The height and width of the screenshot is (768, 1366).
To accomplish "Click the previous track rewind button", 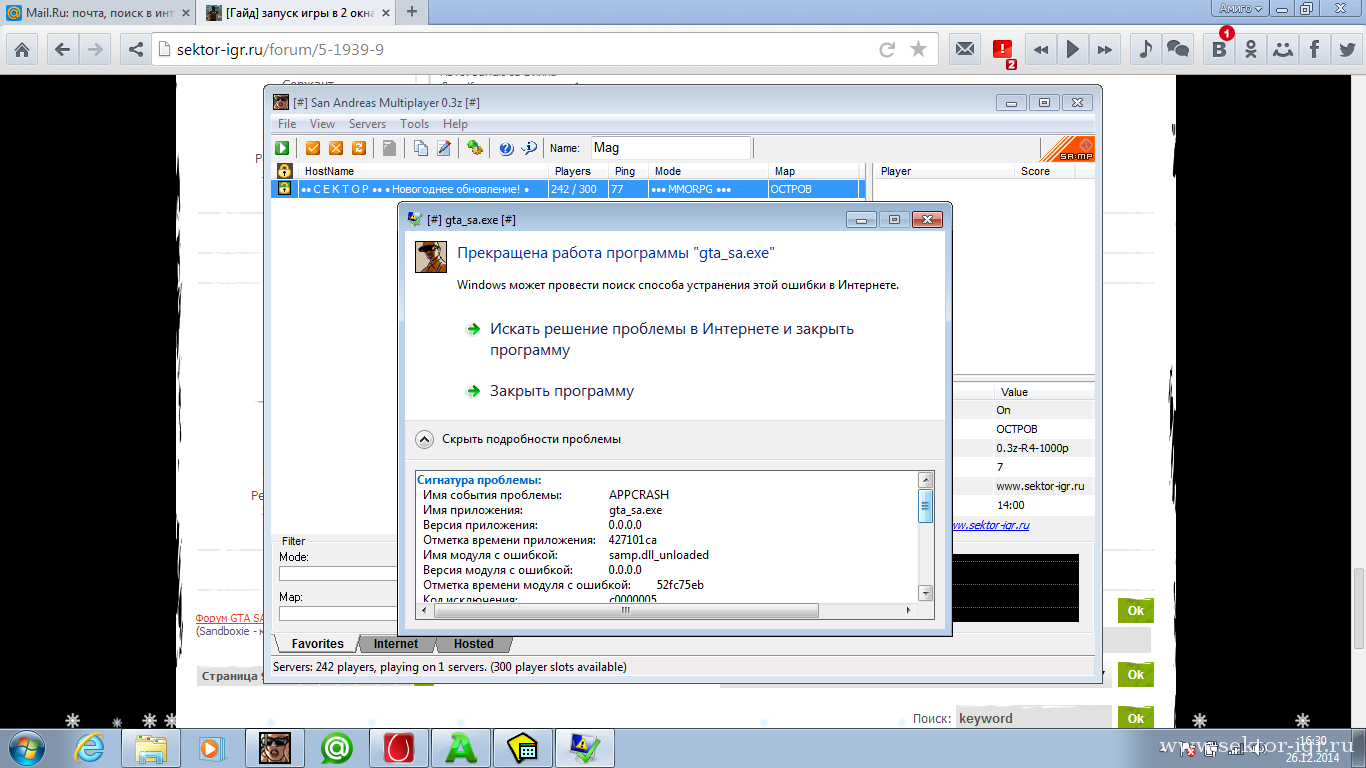I will pyautogui.click(x=1041, y=48).
